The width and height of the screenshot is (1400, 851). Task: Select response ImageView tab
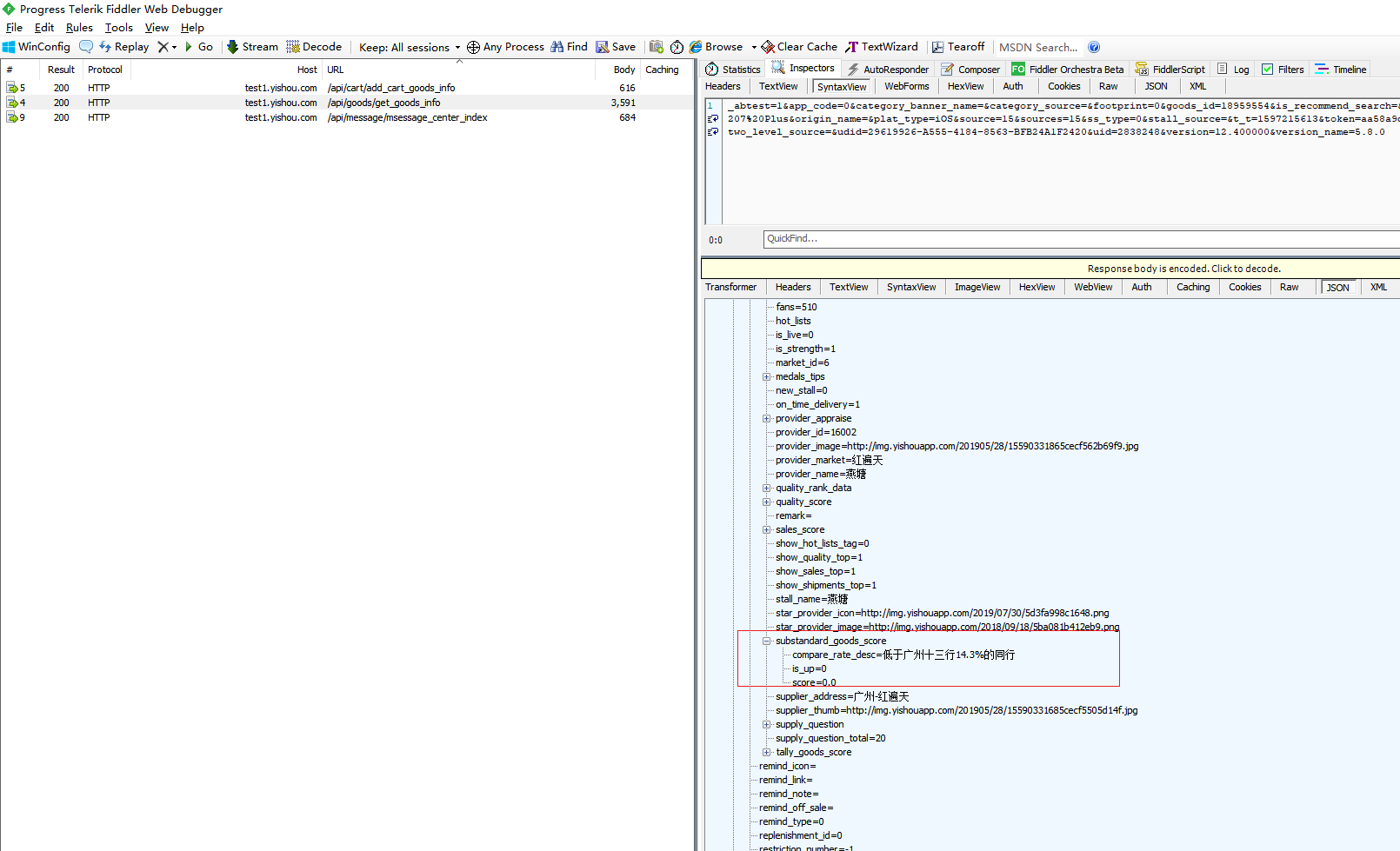[x=977, y=287]
